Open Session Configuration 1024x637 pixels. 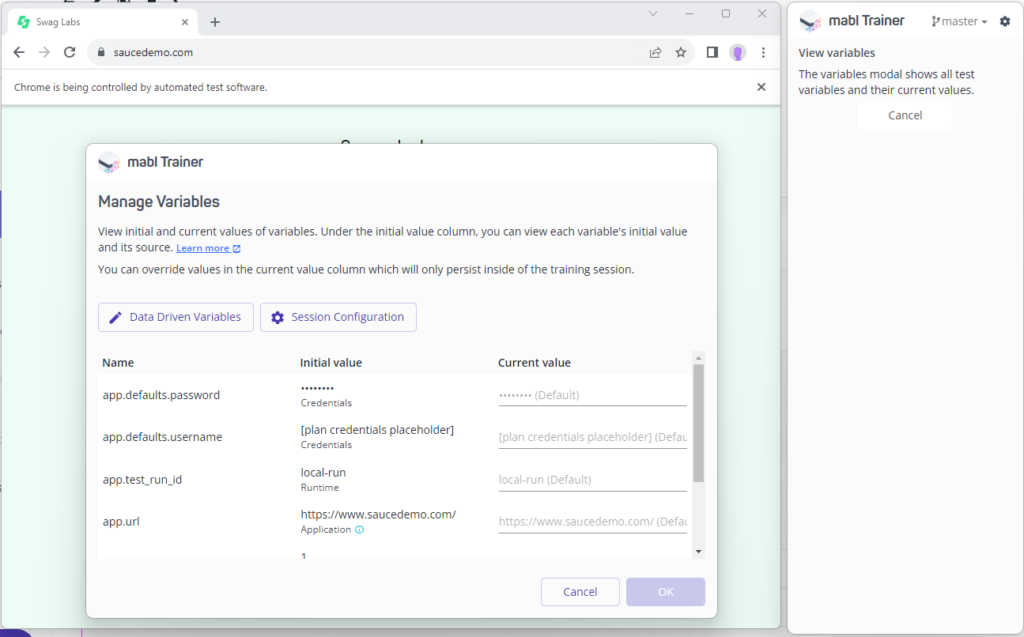click(x=338, y=317)
